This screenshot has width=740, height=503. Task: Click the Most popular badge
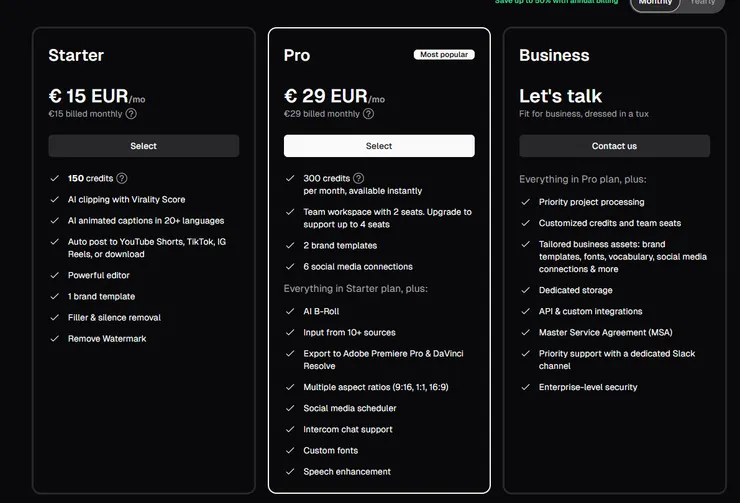444,55
